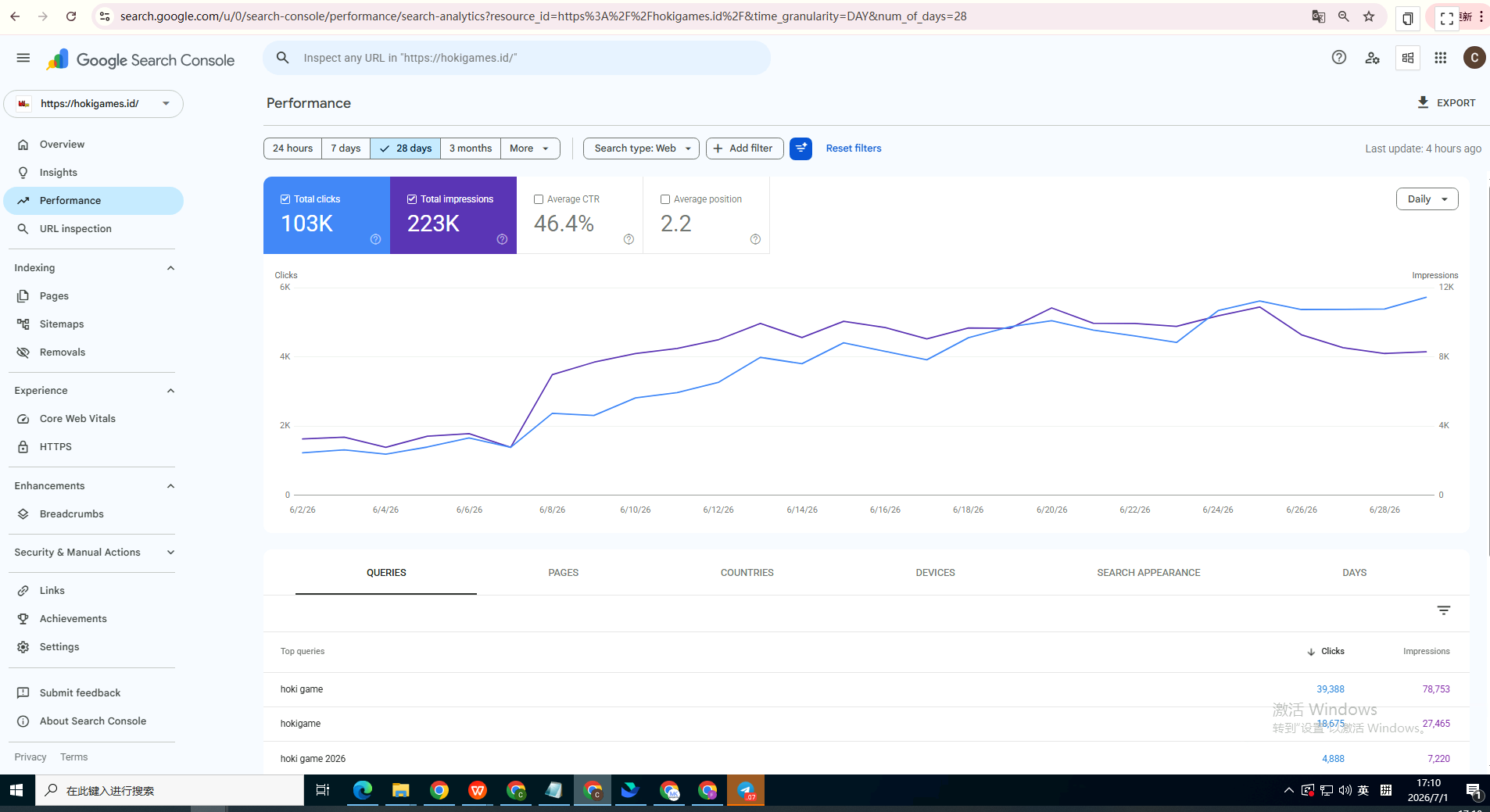Viewport: 1490px width, 812px height.
Task: Collapse the Indexing section
Action: pos(170,268)
